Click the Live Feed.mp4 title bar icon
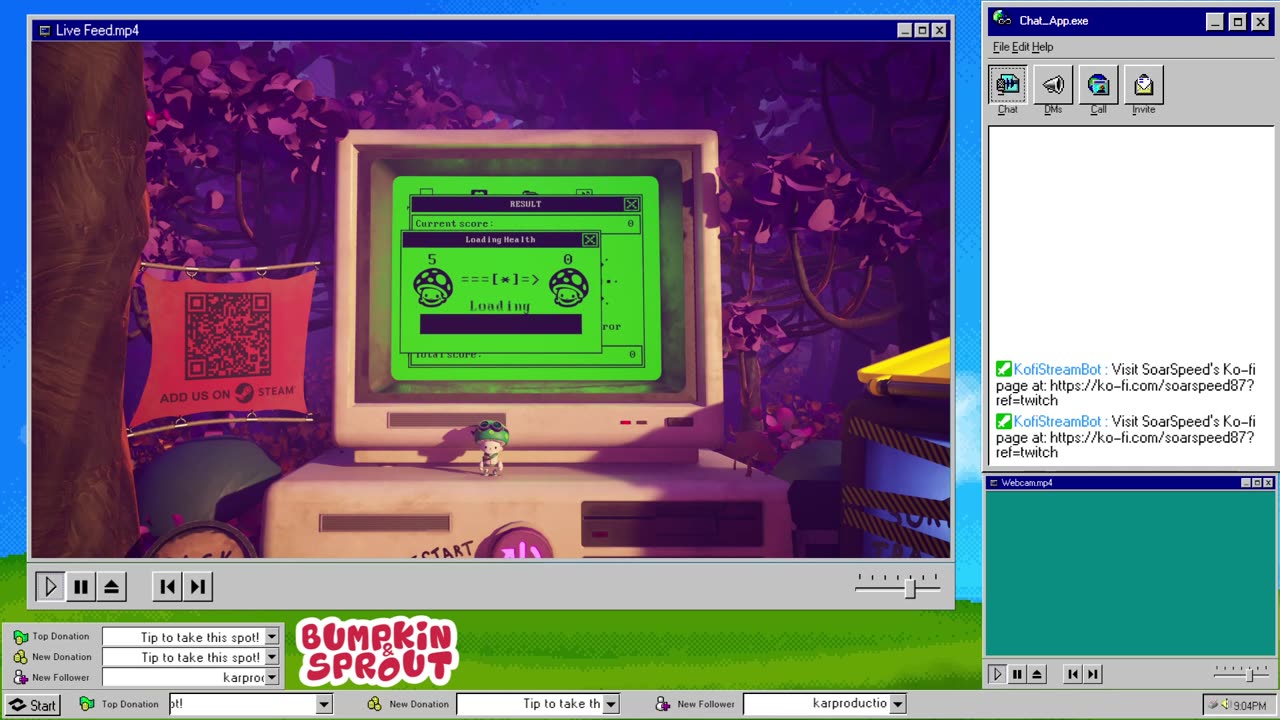Image resolution: width=1280 pixels, height=720 pixels. [x=44, y=30]
